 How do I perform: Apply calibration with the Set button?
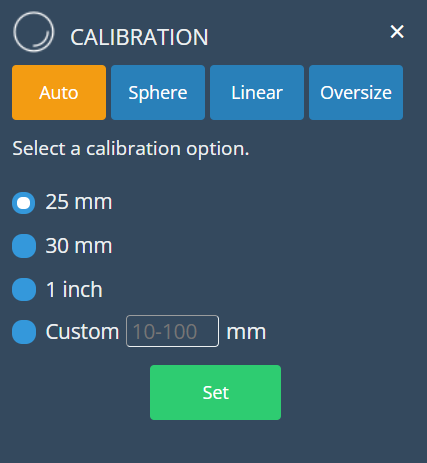pos(215,392)
